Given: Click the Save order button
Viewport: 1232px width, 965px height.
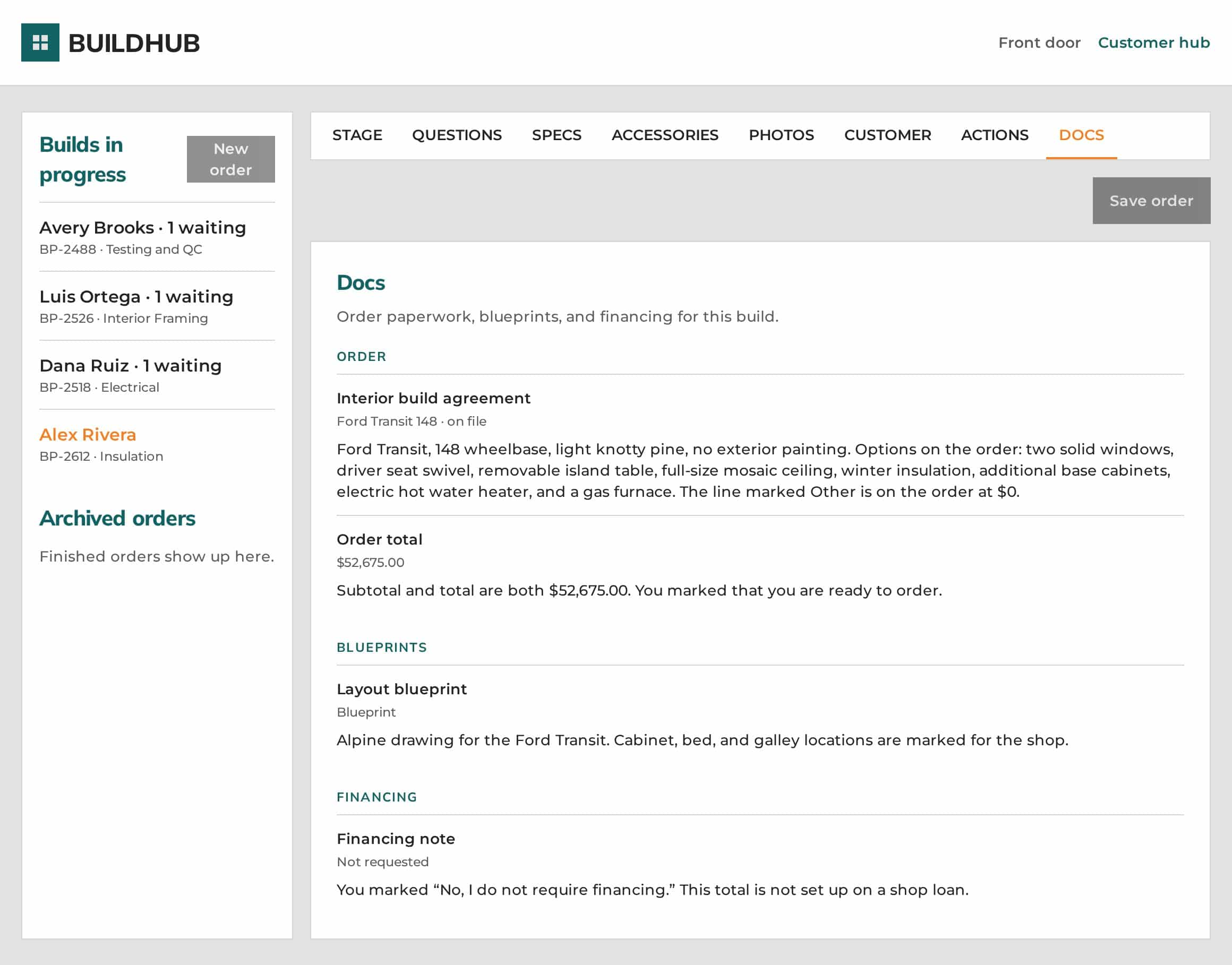Looking at the screenshot, I should [1151, 201].
